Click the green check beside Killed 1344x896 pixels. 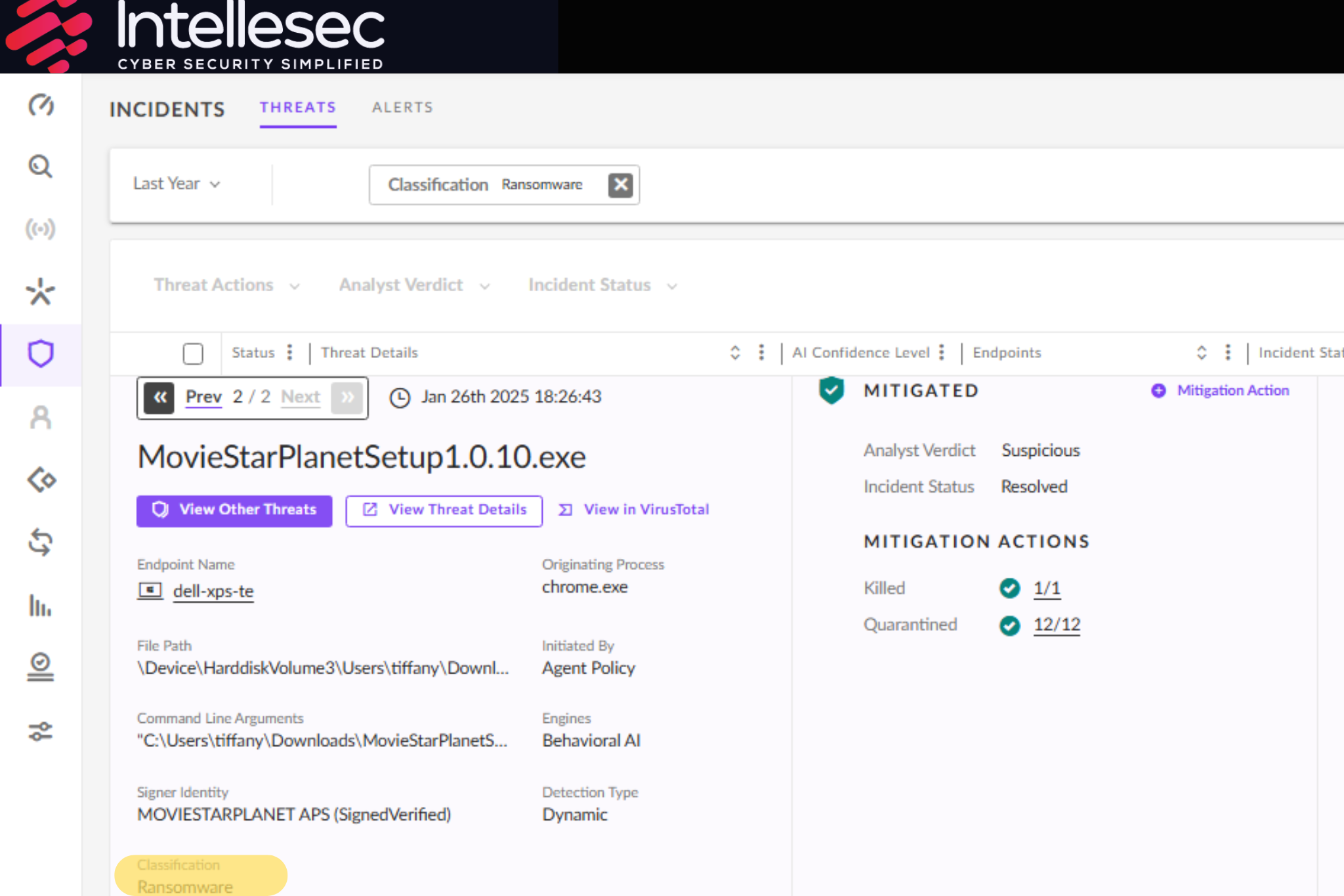[x=1009, y=588]
